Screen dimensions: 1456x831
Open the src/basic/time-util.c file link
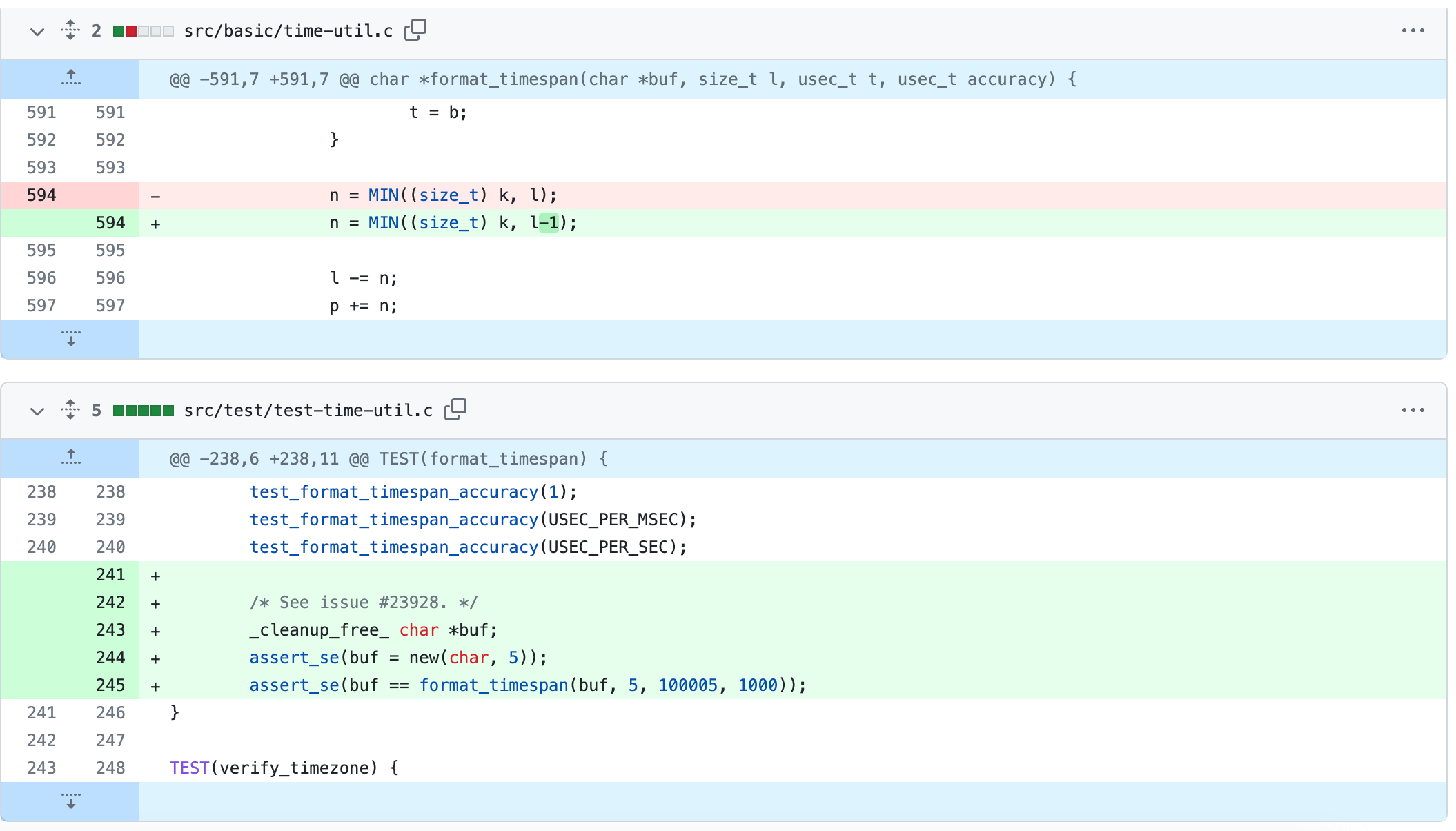pyautogui.click(x=288, y=31)
